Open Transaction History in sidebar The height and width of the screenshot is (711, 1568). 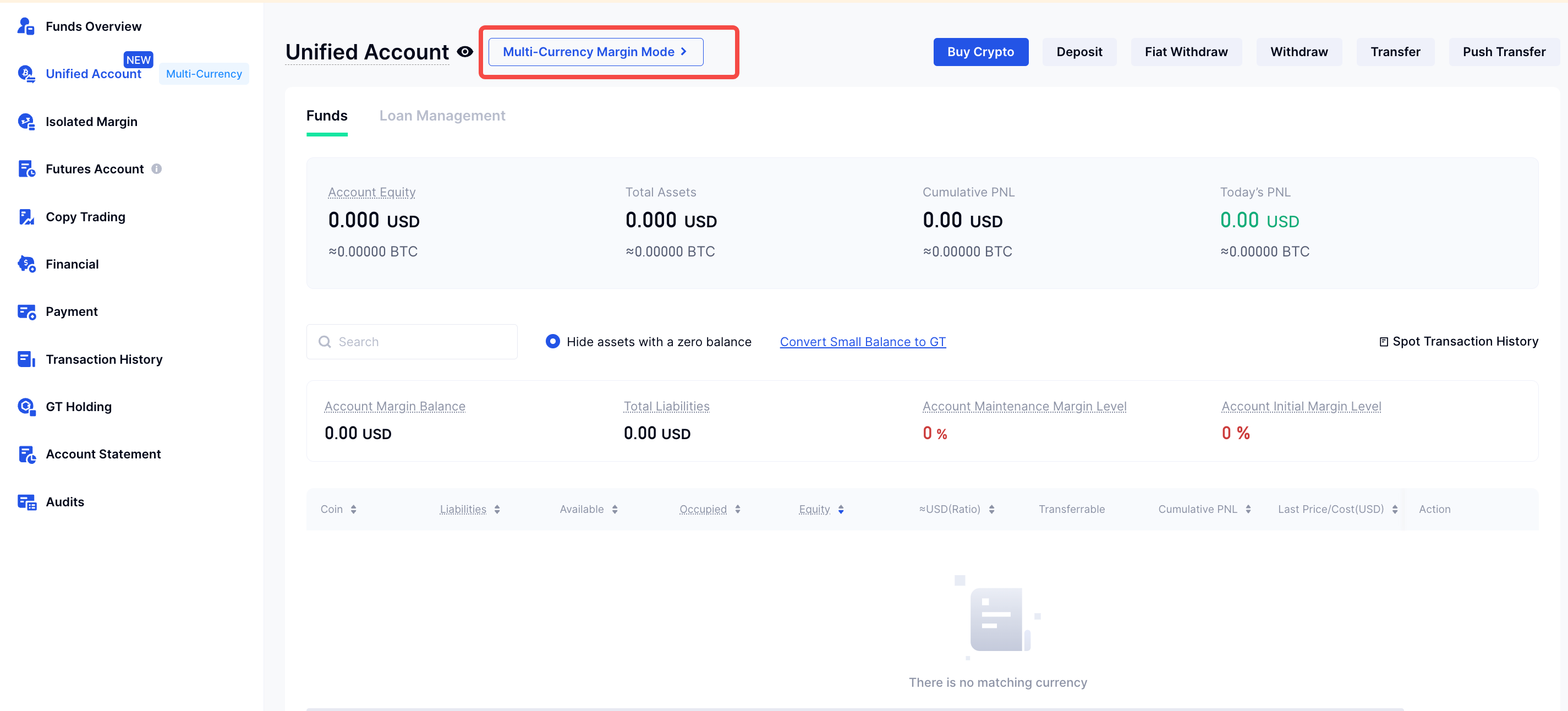coord(104,359)
